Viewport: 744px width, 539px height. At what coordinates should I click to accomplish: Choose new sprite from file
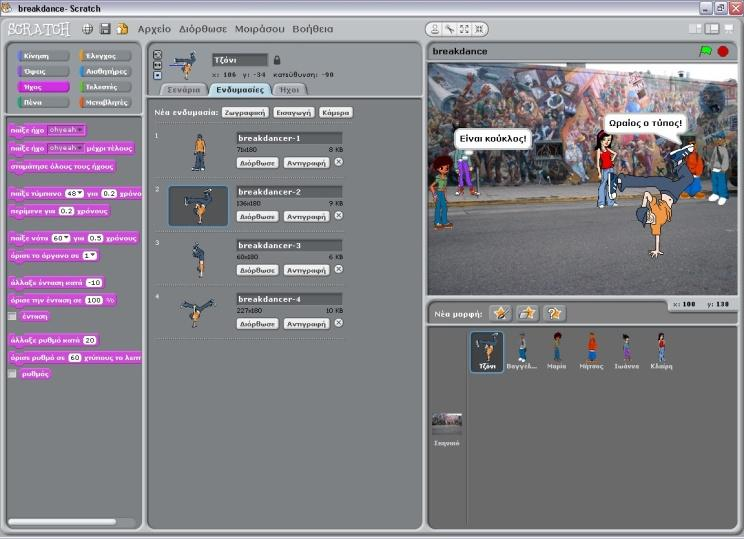527,313
